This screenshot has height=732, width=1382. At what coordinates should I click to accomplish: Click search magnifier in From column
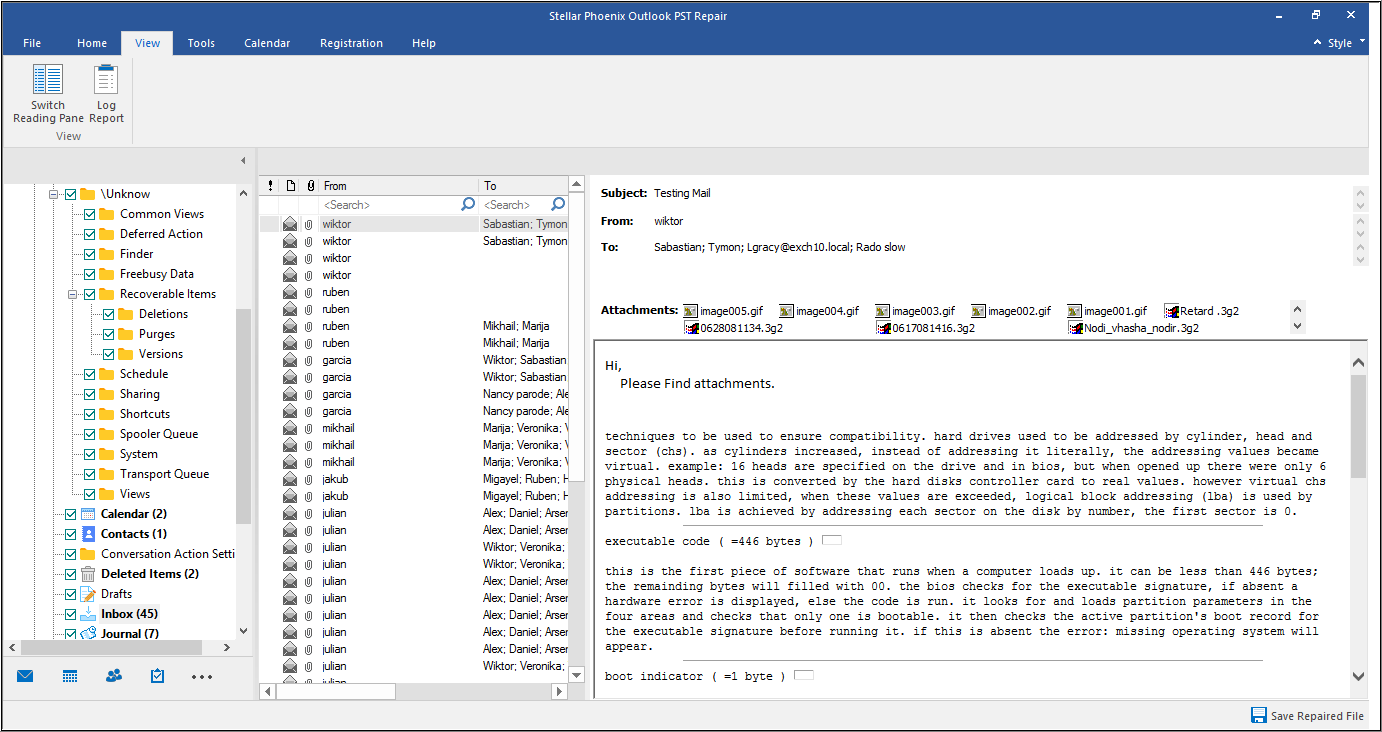pos(468,204)
